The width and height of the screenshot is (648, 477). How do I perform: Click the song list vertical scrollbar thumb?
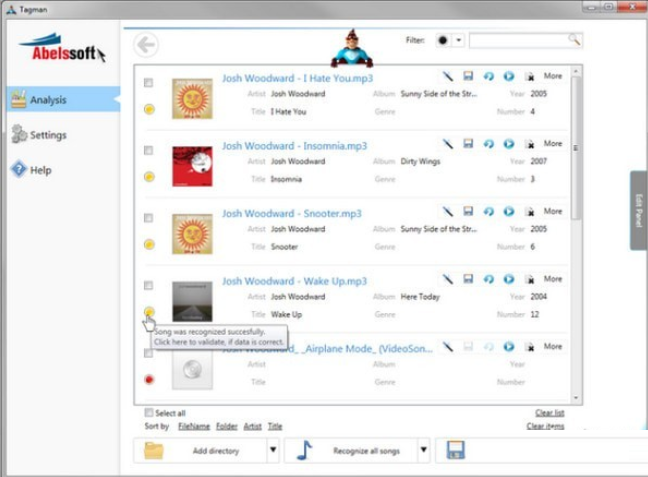[576, 147]
